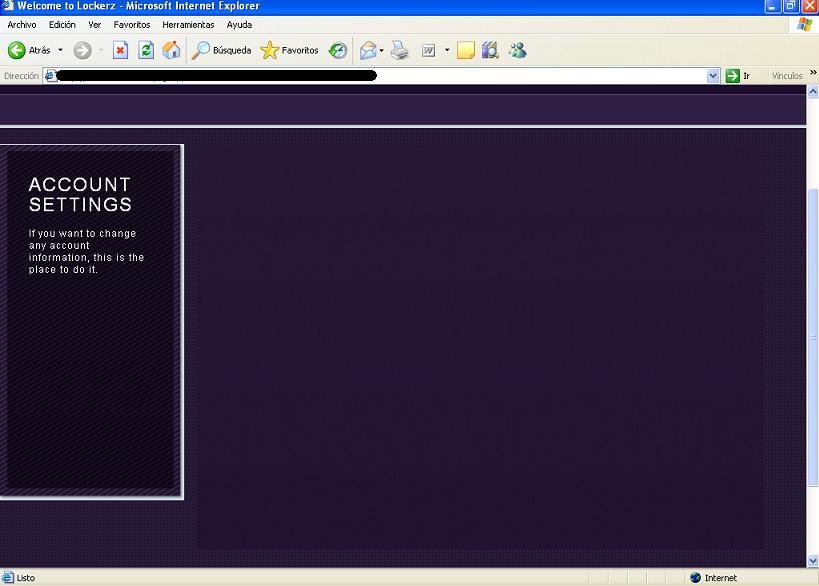Refresh the page with green arrows icon
The width and height of the screenshot is (819, 586).
[x=146, y=50]
